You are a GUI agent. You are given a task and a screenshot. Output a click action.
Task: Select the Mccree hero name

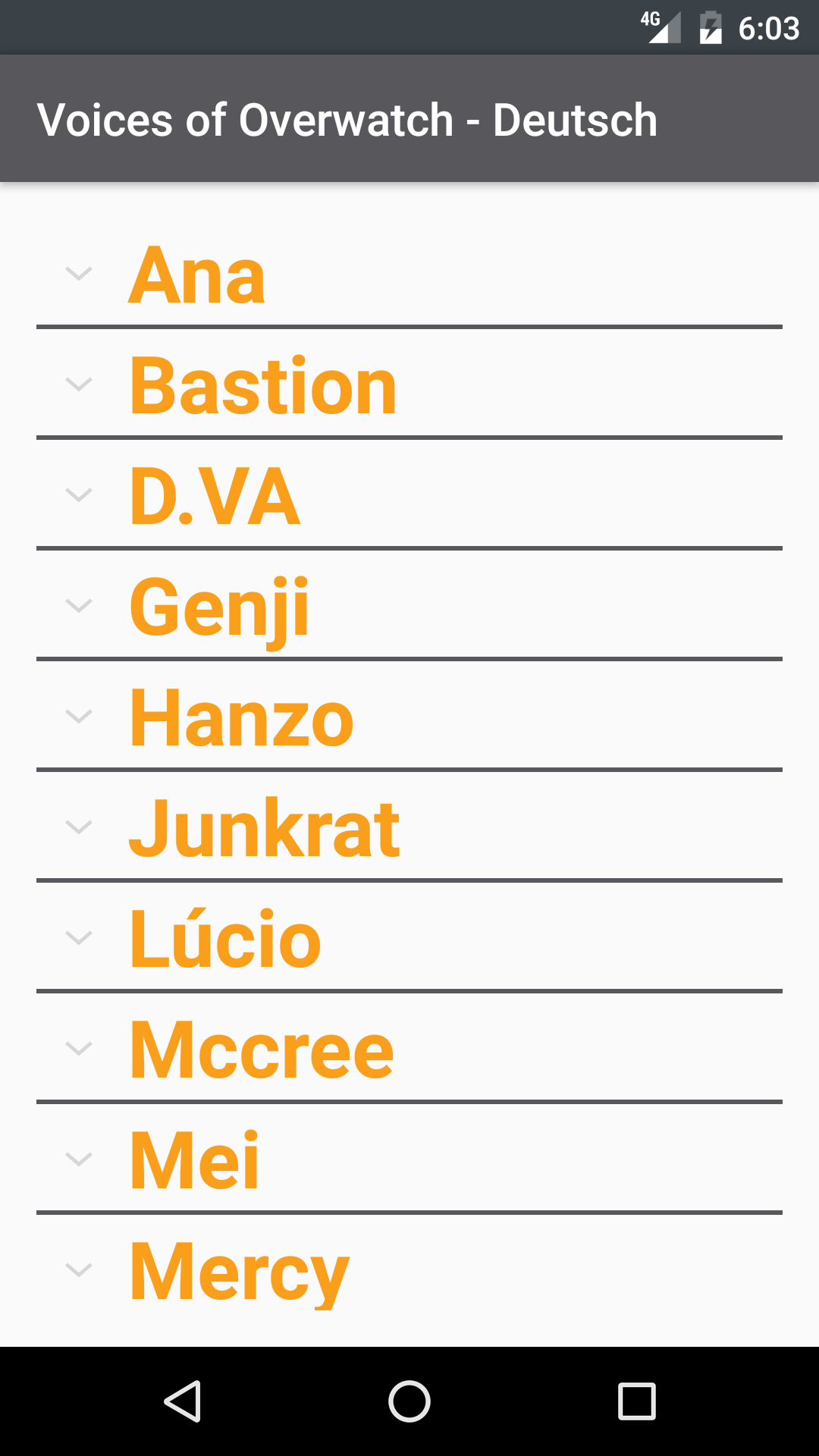[262, 1050]
